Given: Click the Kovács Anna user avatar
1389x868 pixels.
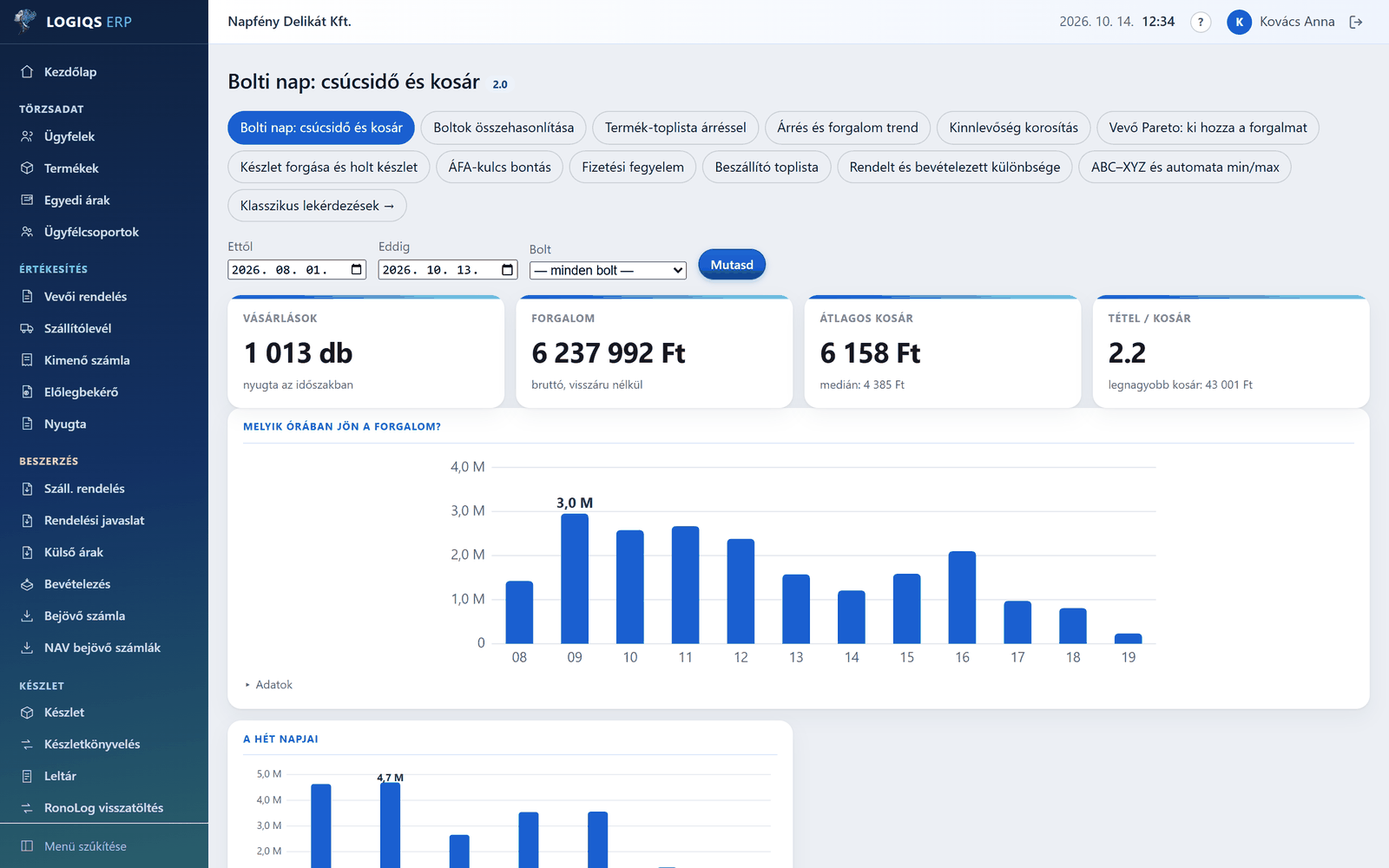Looking at the screenshot, I should click(x=1239, y=23).
